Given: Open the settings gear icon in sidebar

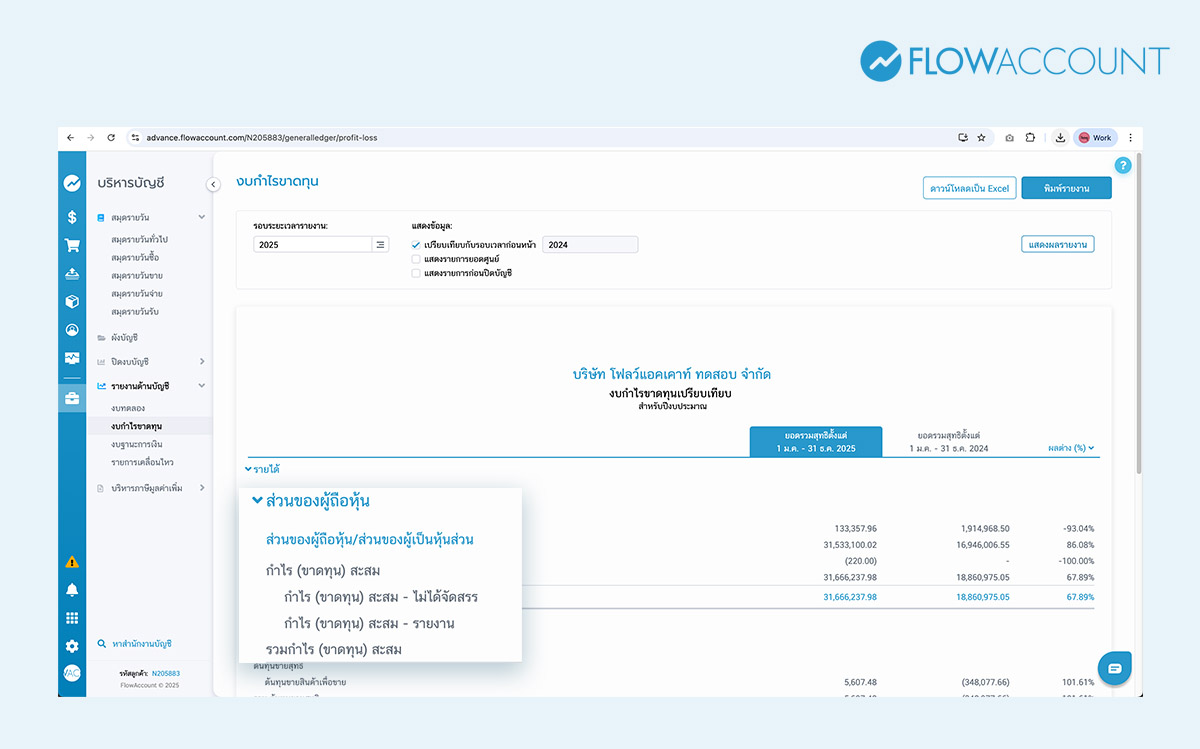Looking at the screenshot, I should click(x=72, y=646).
